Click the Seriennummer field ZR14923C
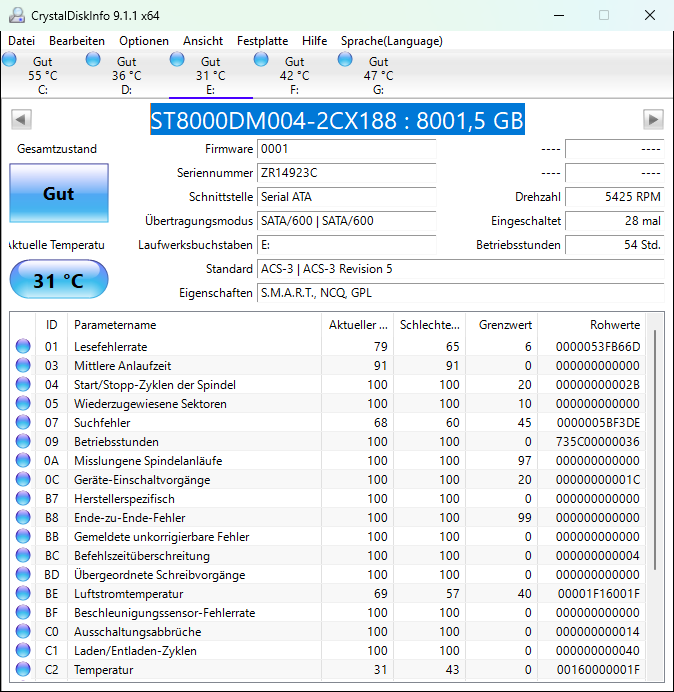674x692 pixels. 346,173
